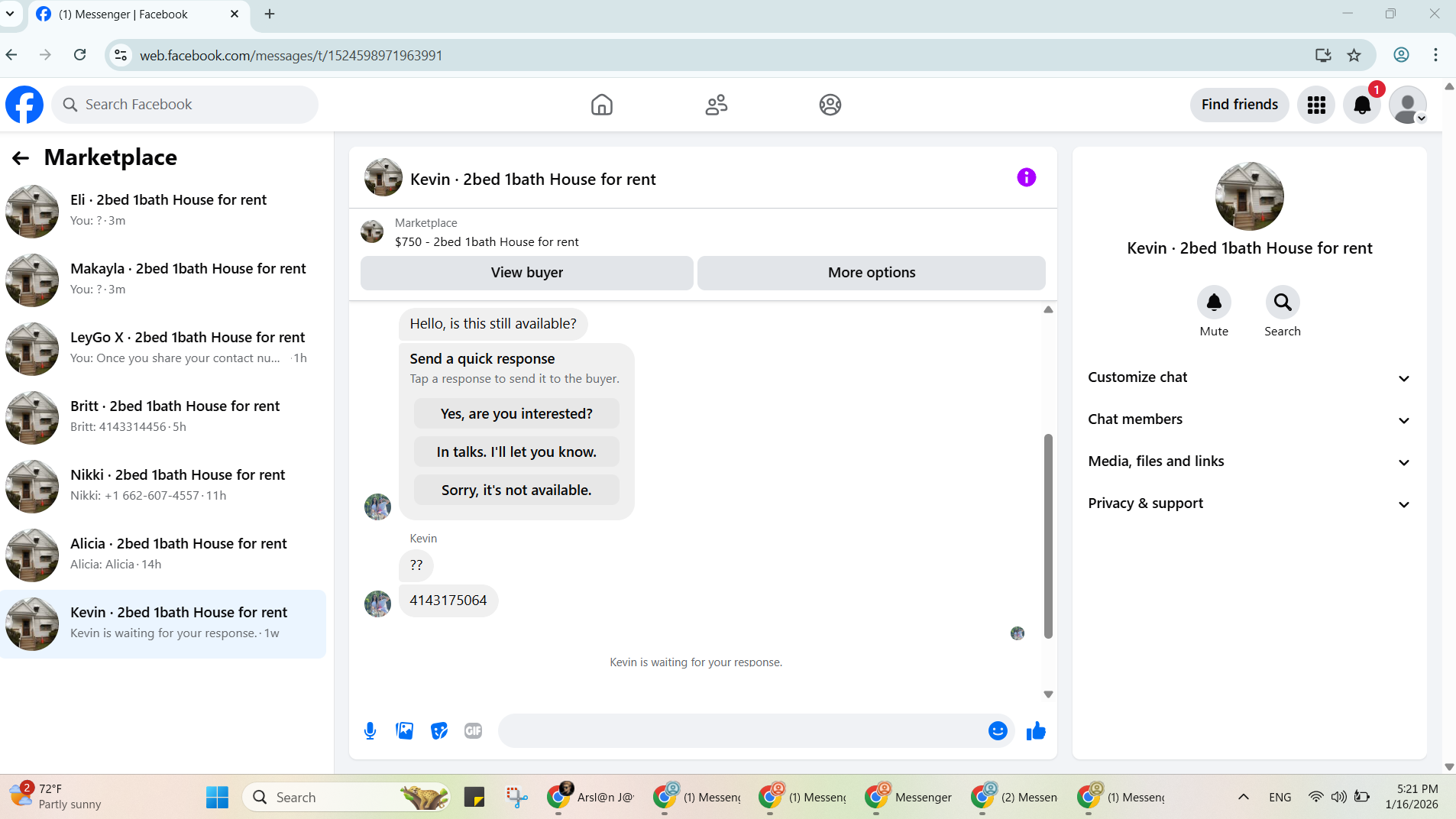Open account profile menu

[1408, 105]
